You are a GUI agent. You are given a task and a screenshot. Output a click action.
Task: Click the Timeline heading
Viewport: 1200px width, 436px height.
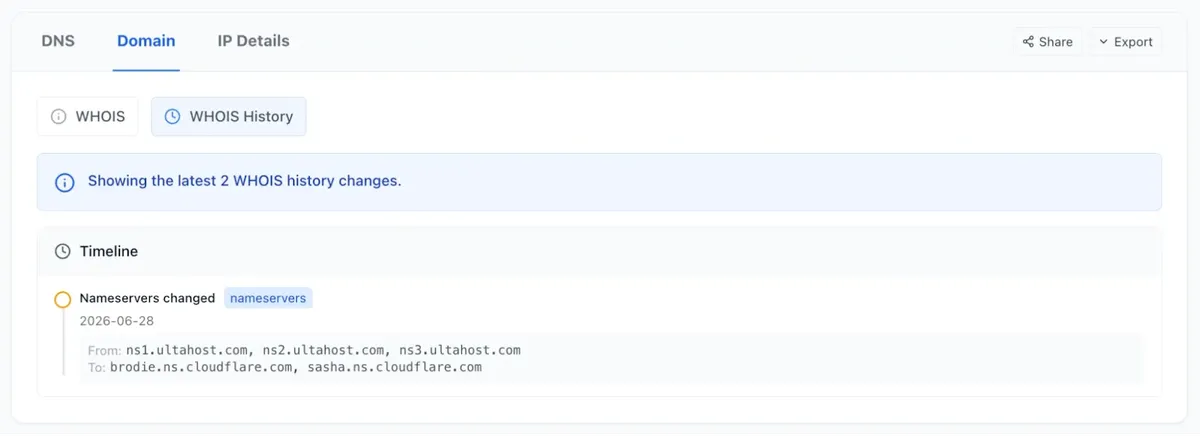109,251
